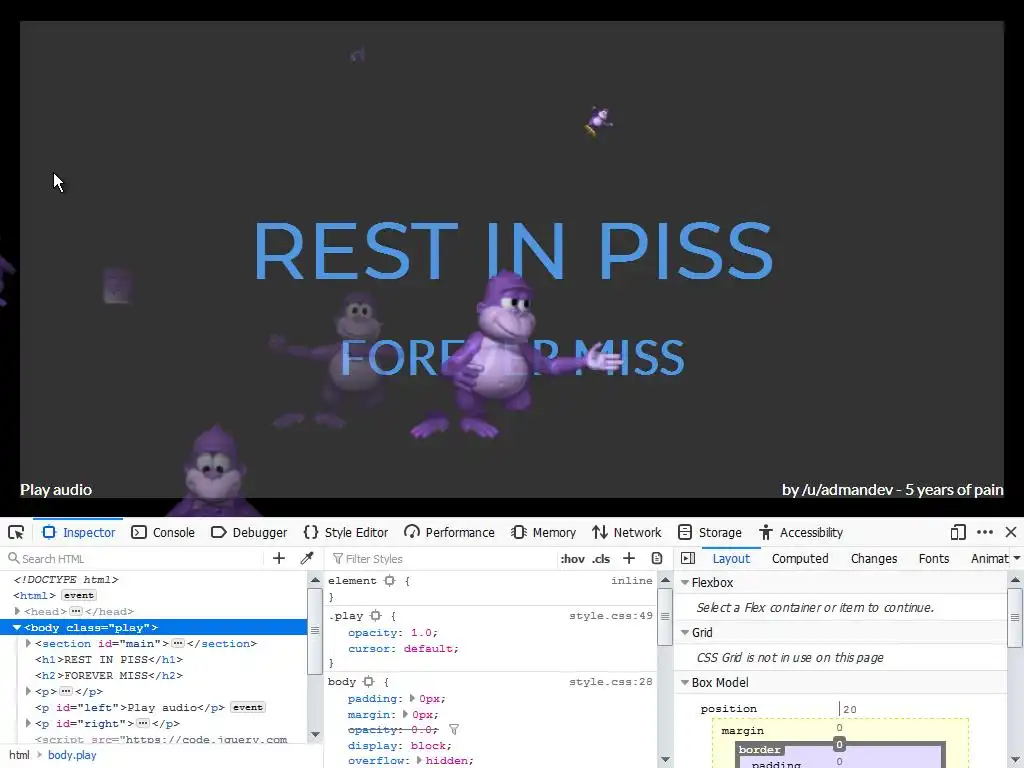The height and width of the screenshot is (768, 1024).
Task: Add a new CSS rule
Action: click(x=629, y=558)
